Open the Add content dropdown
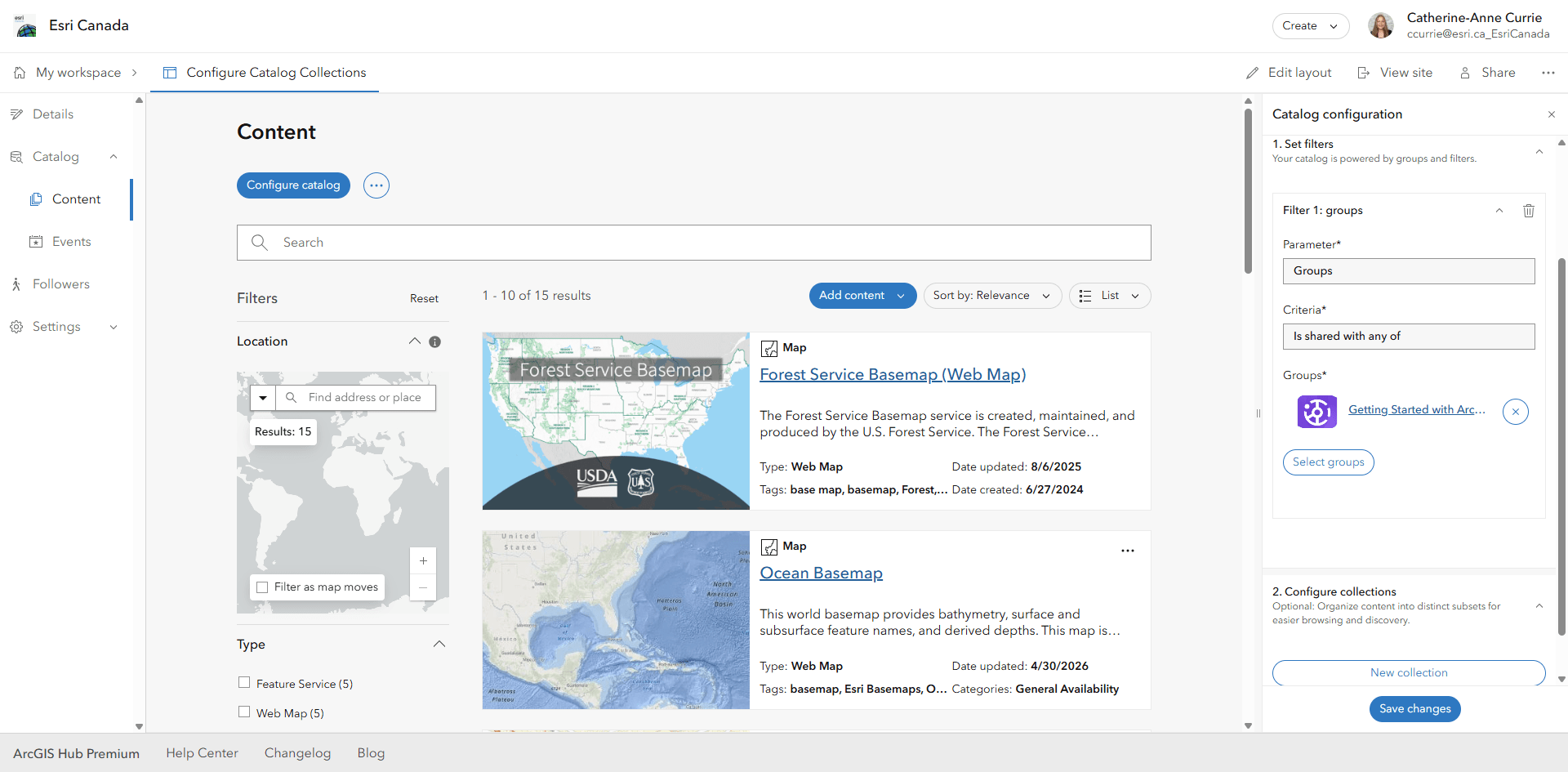 tap(862, 296)
